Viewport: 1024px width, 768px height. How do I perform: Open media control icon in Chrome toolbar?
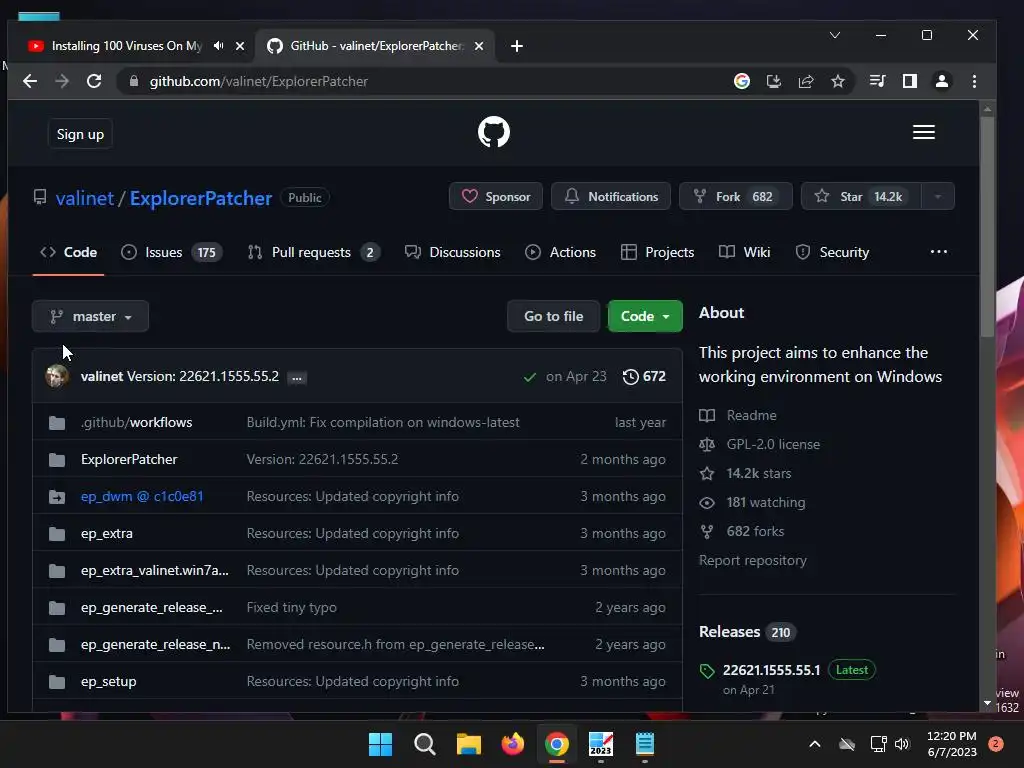click(x=878, y=81)
